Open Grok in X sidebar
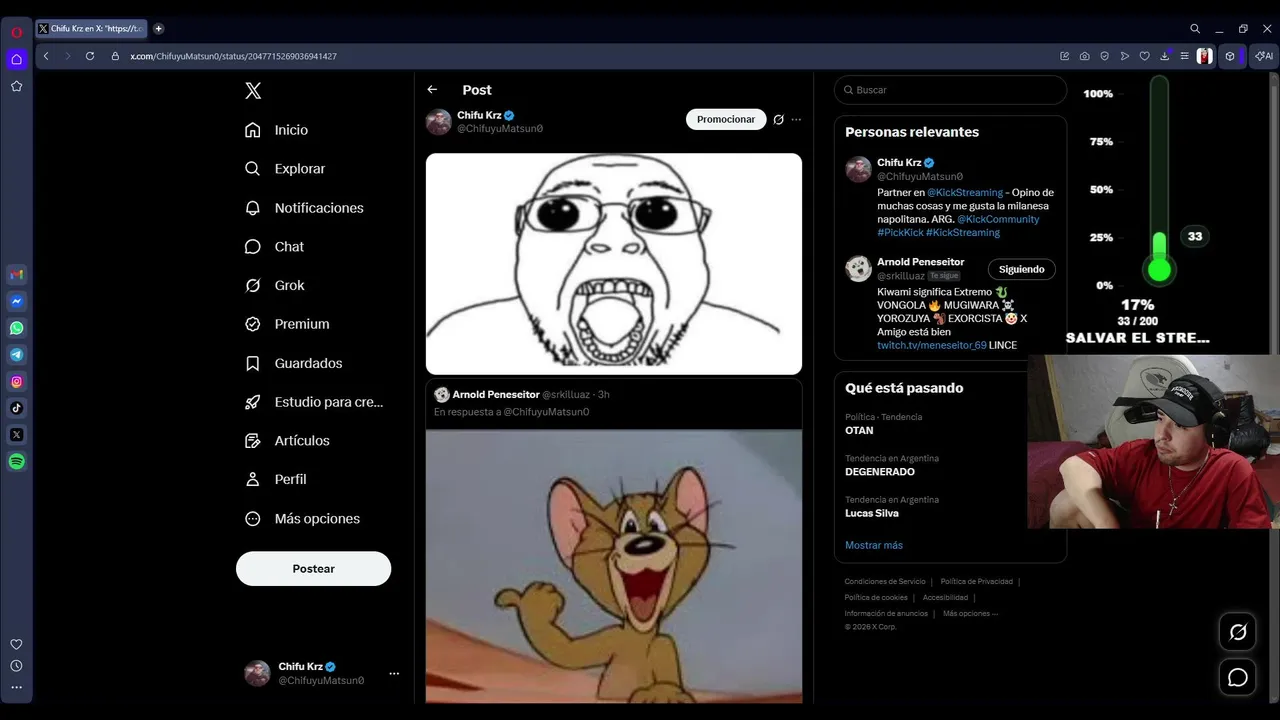 click(x=275, y=285)
